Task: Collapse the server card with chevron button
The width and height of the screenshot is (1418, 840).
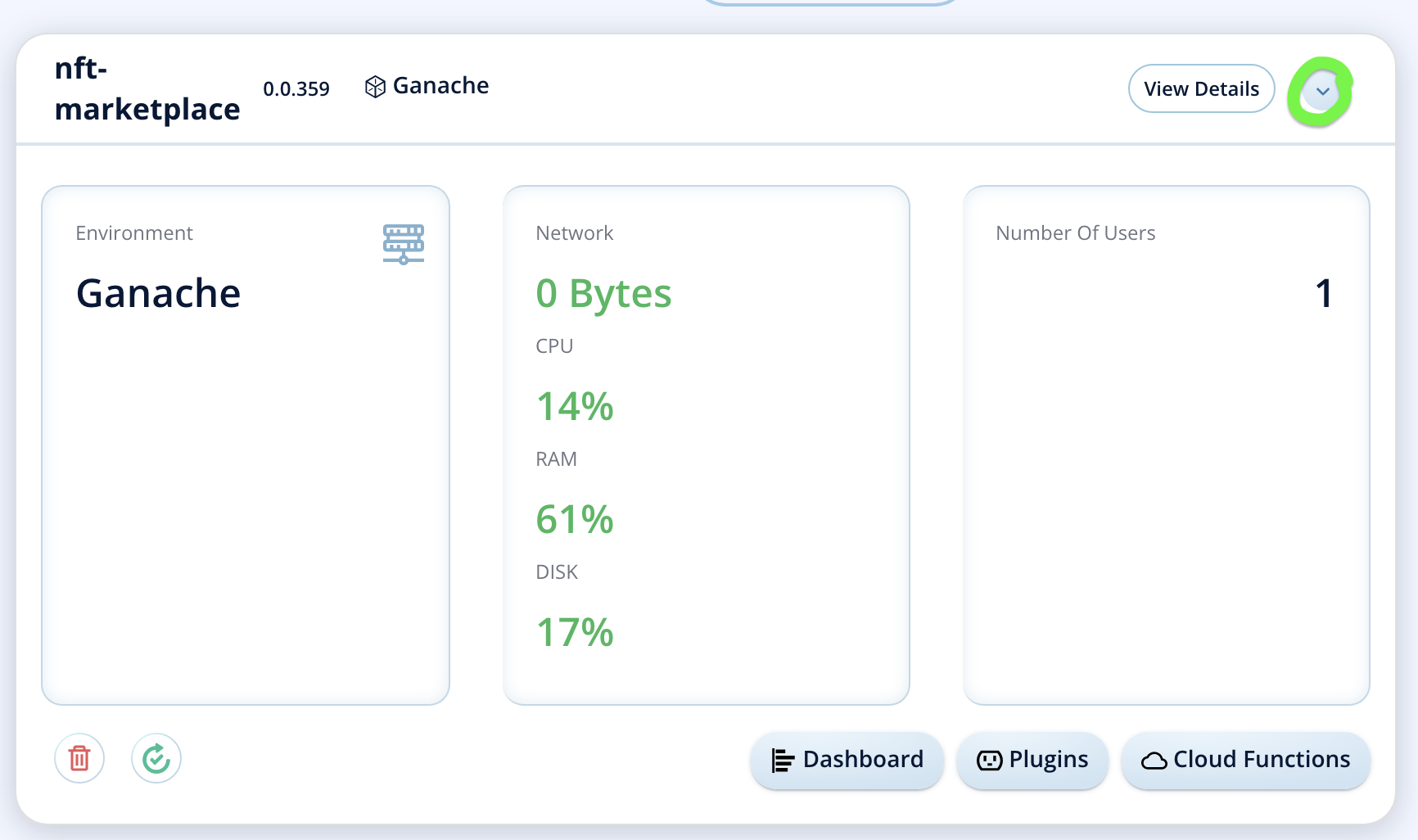Action: [1322, 91]
